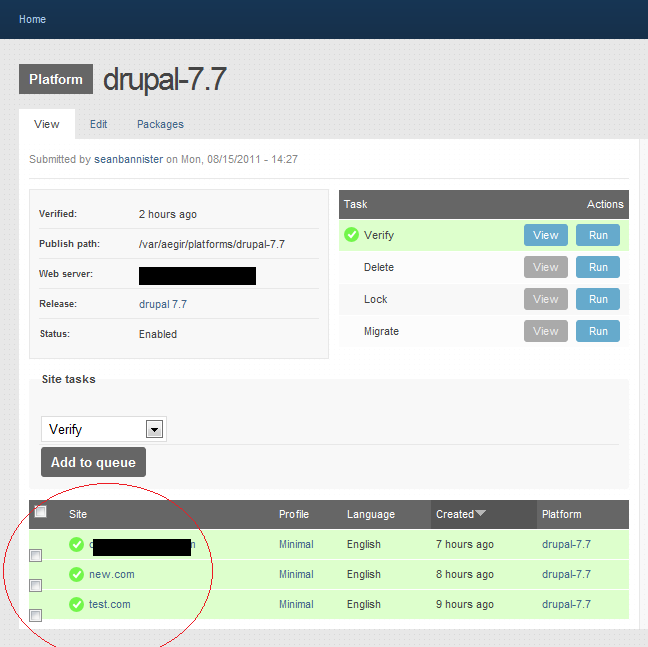Switch to the Edit tab
This screenshot has height=647, width=648.
pyautogui.click(x=98, y=124)
